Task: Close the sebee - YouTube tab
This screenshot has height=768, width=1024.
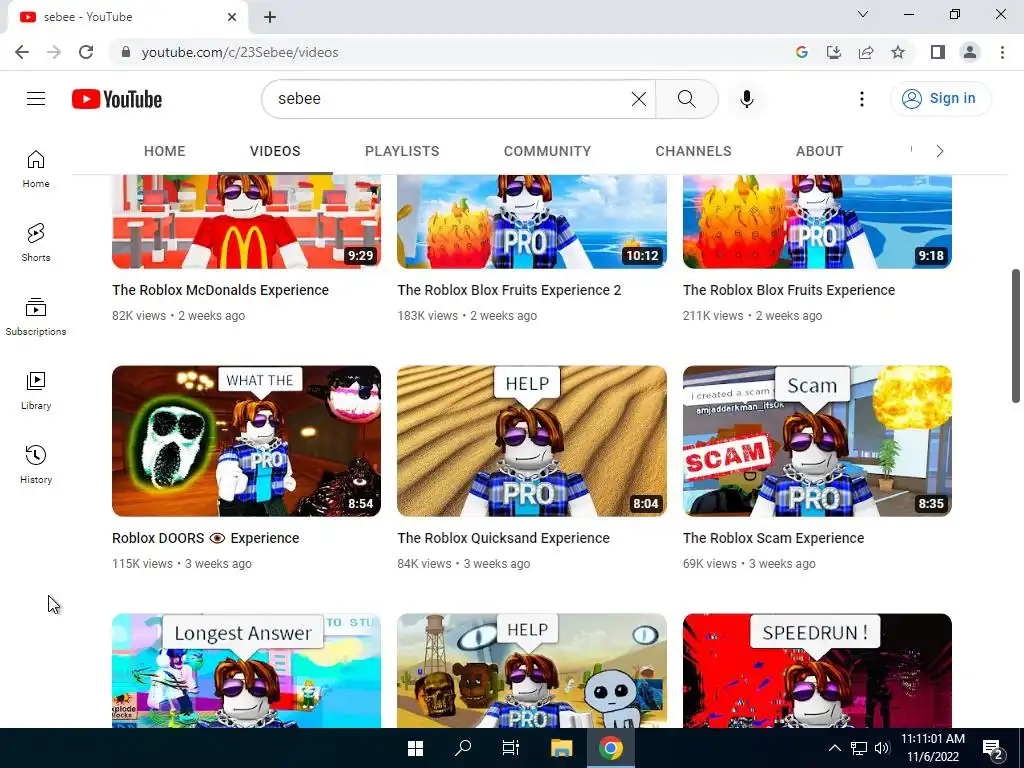Action: (x=232, y=17)
